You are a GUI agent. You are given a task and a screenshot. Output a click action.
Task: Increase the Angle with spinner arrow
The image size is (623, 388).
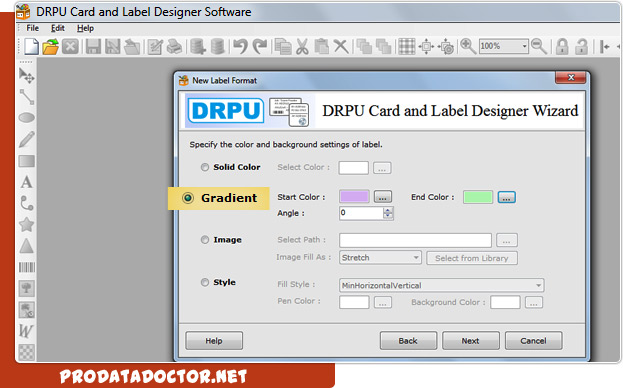(x=388, y=210)
